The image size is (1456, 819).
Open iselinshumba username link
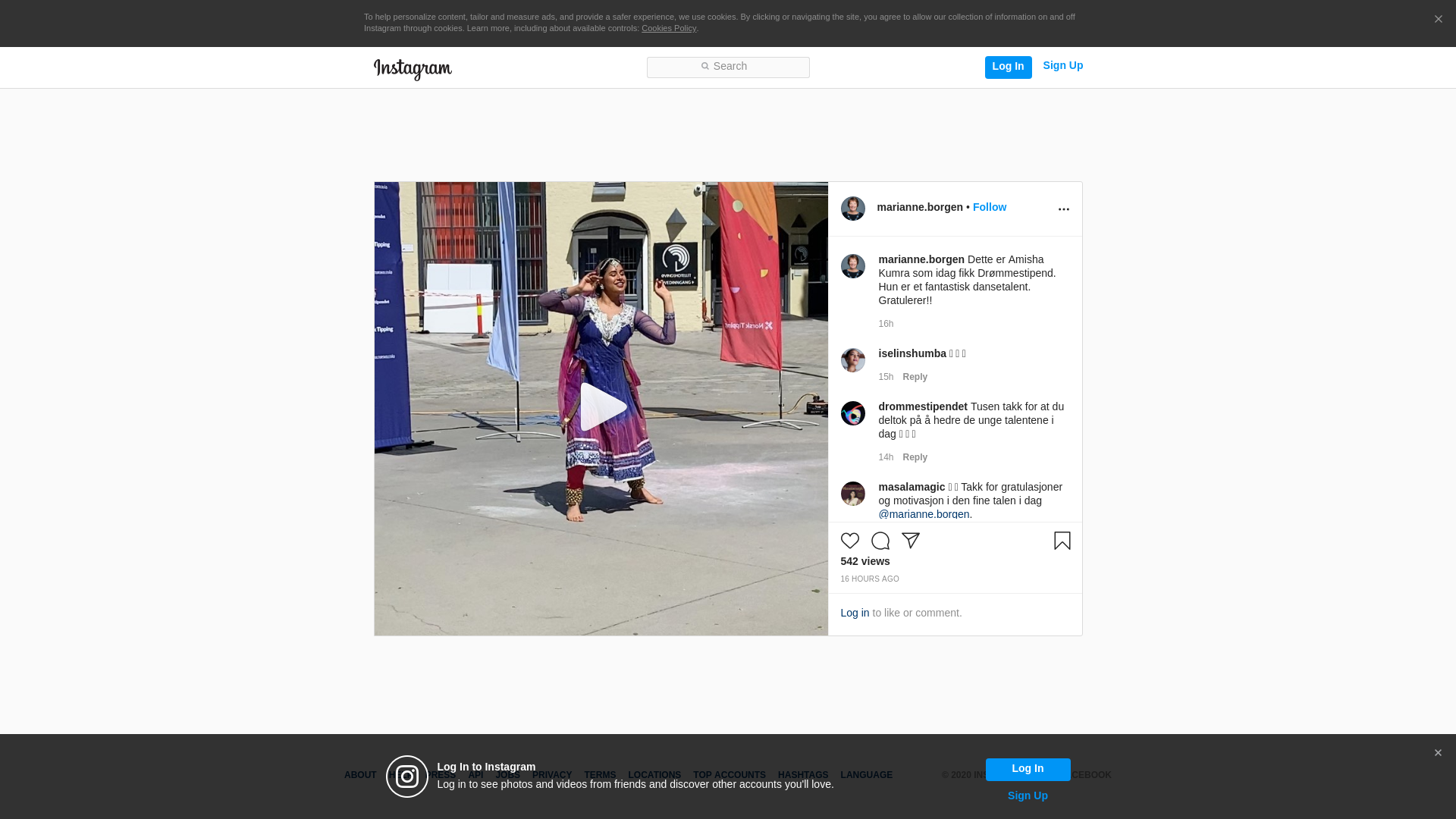(912, 354)
